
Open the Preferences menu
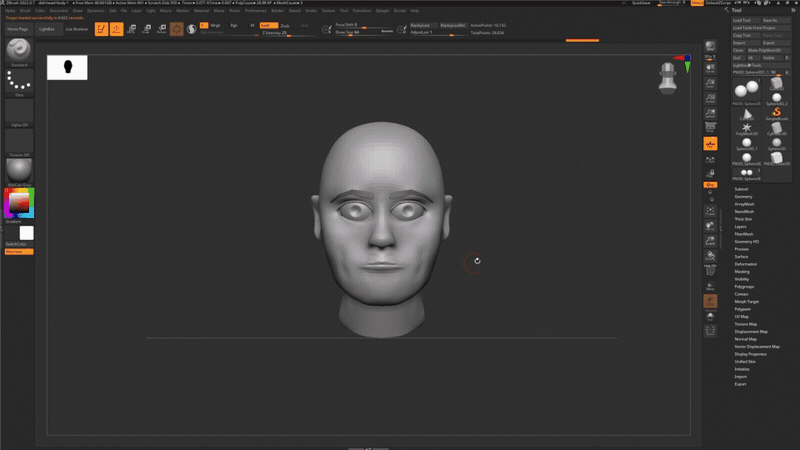click(255, 11)
